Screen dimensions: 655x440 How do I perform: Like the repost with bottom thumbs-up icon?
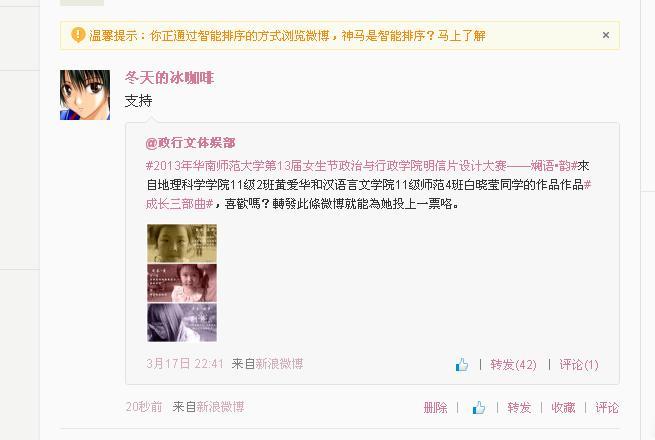point(479,407)
